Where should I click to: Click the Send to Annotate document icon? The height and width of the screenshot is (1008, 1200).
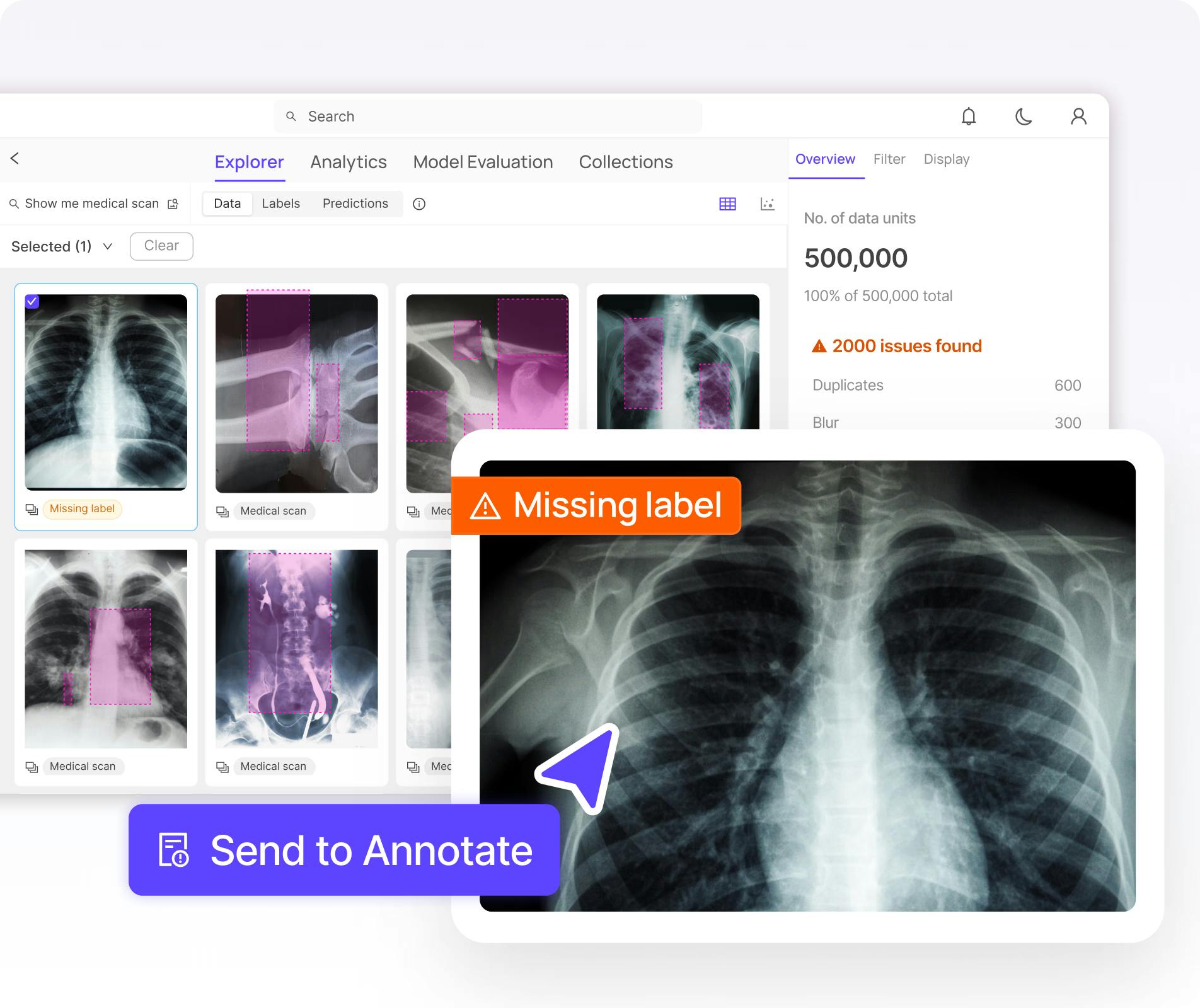(173, 850)
